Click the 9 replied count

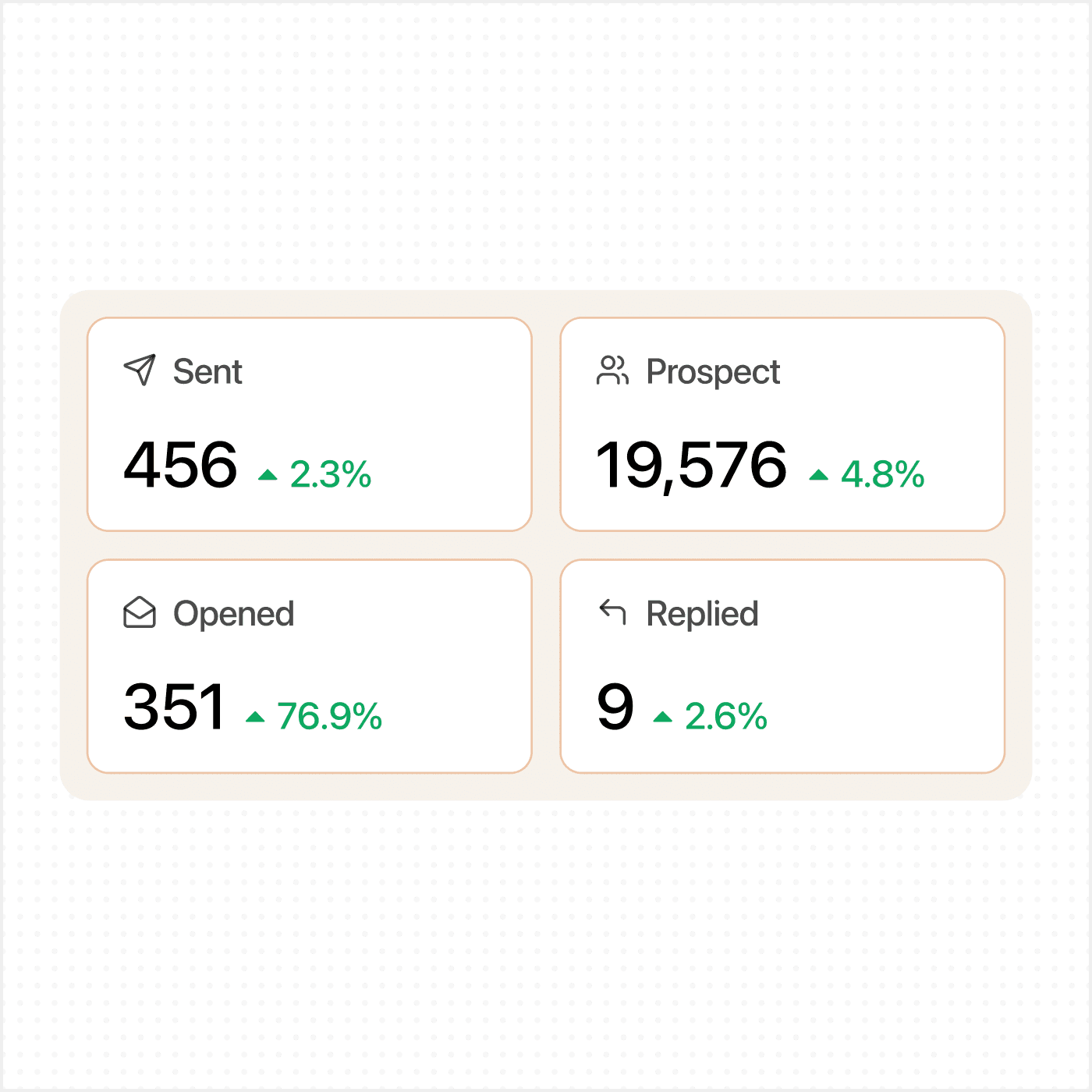615,707
